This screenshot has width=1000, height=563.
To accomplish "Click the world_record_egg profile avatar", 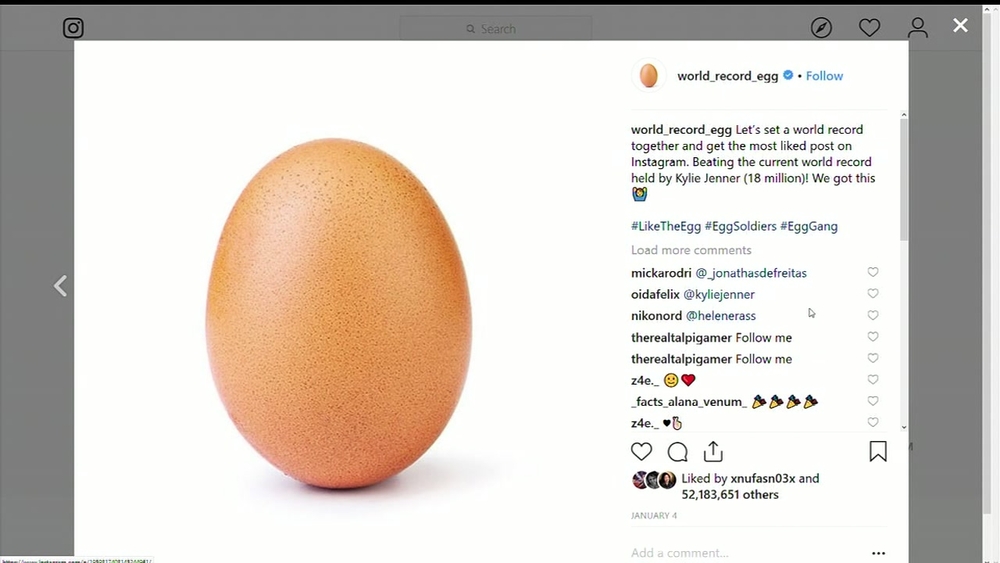I will (x=649, y=76).
